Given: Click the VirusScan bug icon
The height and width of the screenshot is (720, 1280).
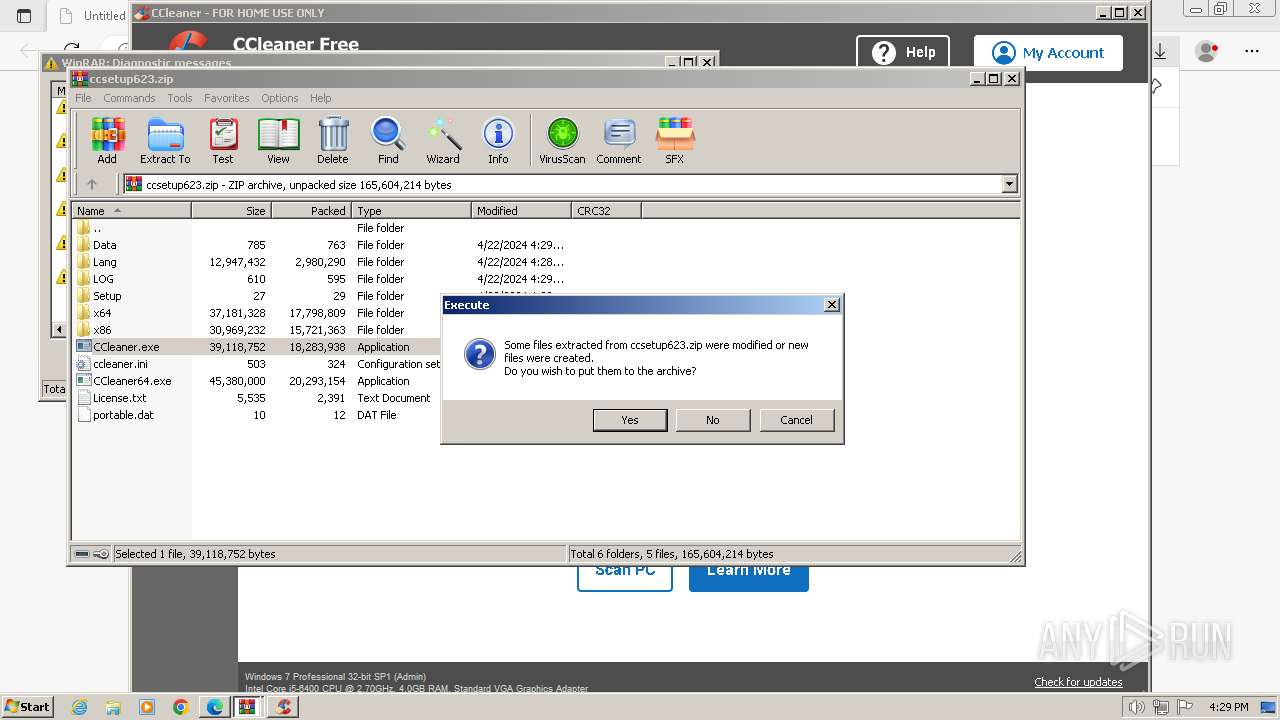Looking at the screenshot, I should [562, 141].
